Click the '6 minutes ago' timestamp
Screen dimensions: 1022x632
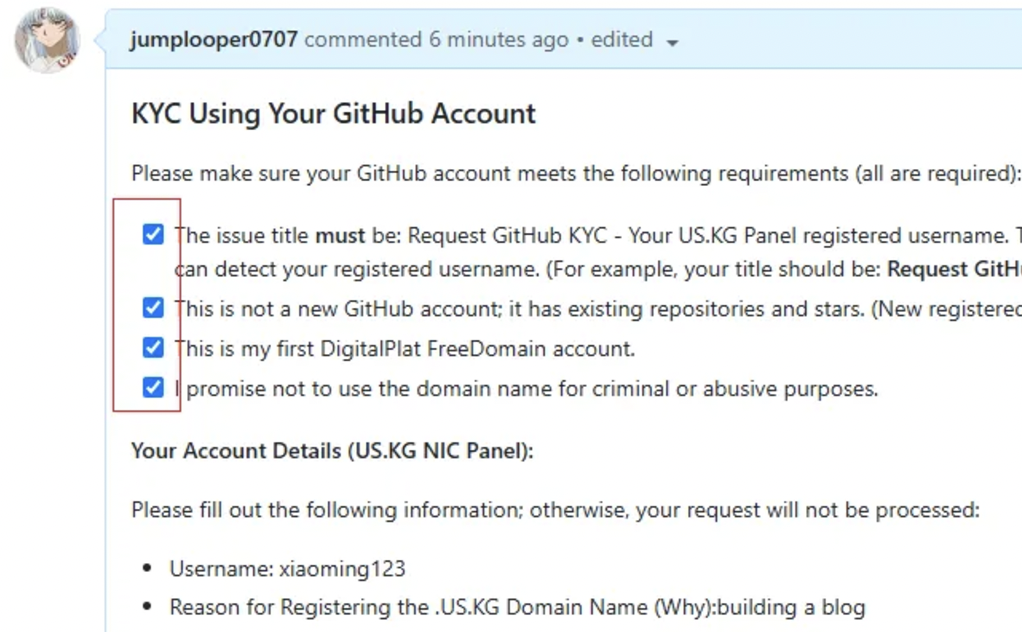[499, 40]
